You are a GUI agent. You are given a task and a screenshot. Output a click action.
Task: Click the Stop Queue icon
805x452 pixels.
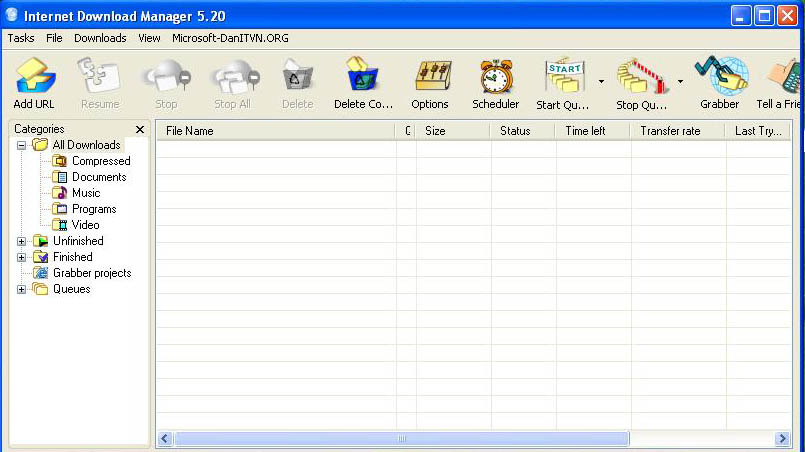click(642, 77)
